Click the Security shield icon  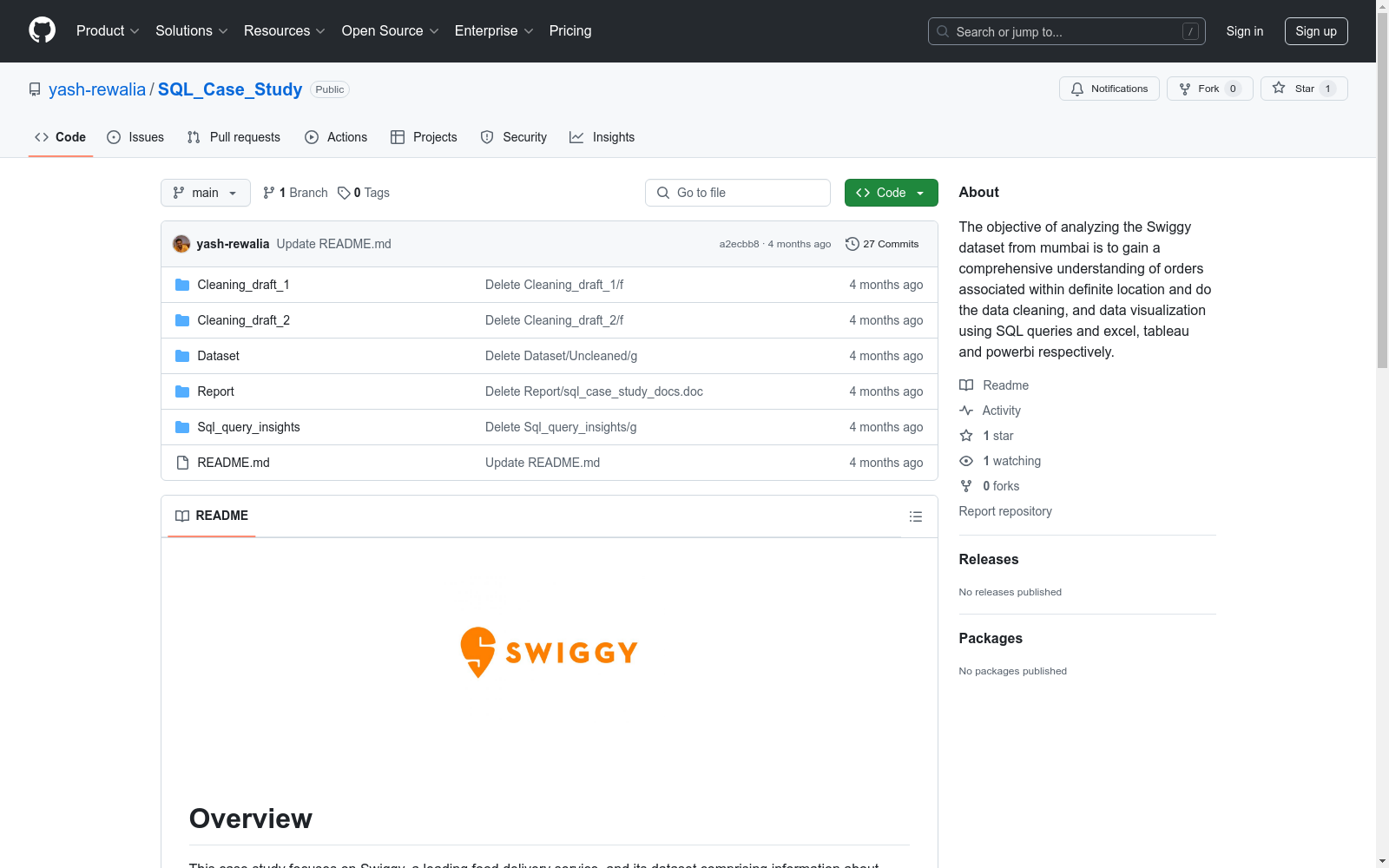pyautogui.click(x=487, y=137)
